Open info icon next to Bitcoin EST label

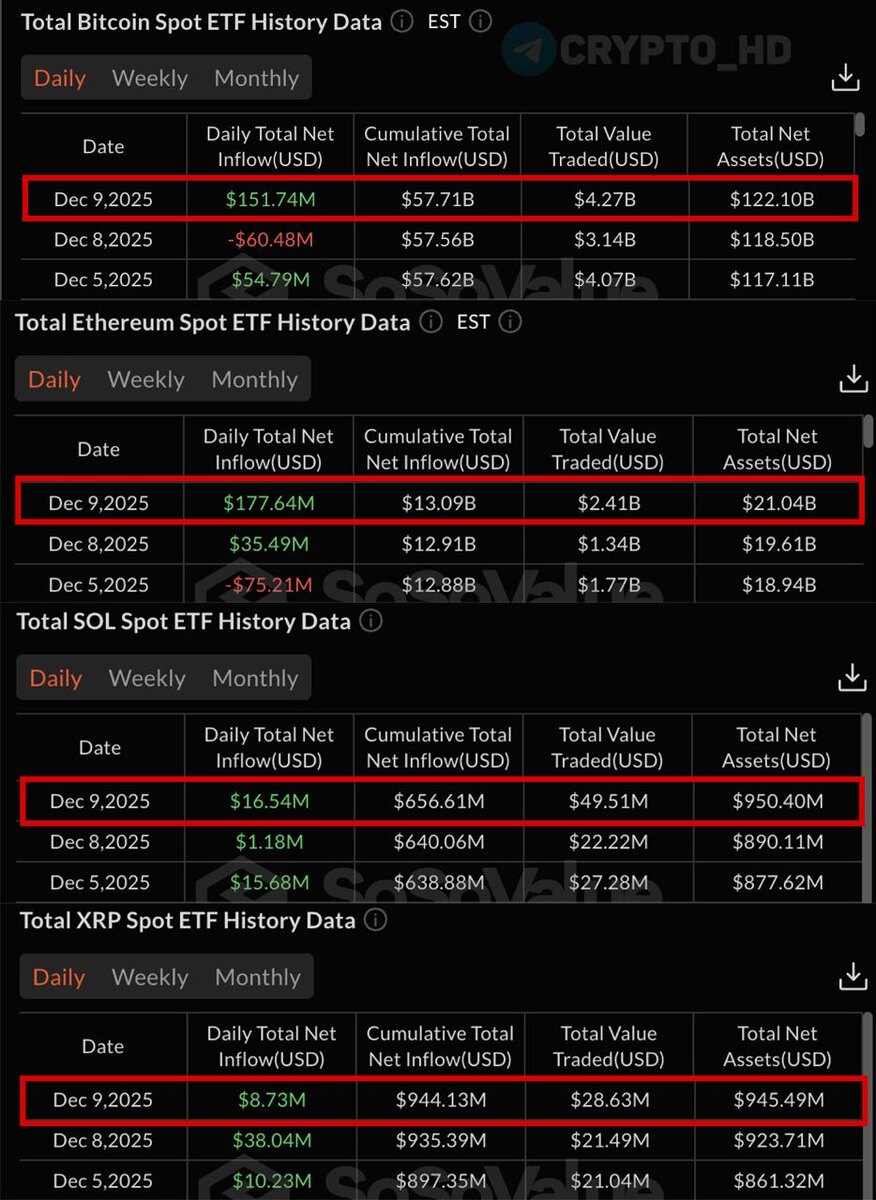pos(480,21)
